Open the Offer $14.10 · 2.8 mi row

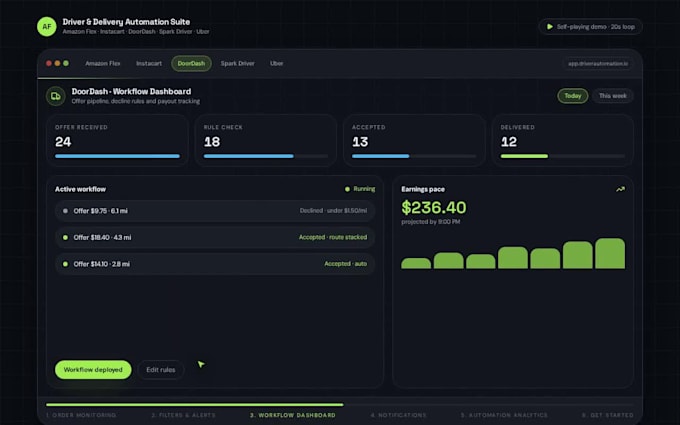[215, 264]
